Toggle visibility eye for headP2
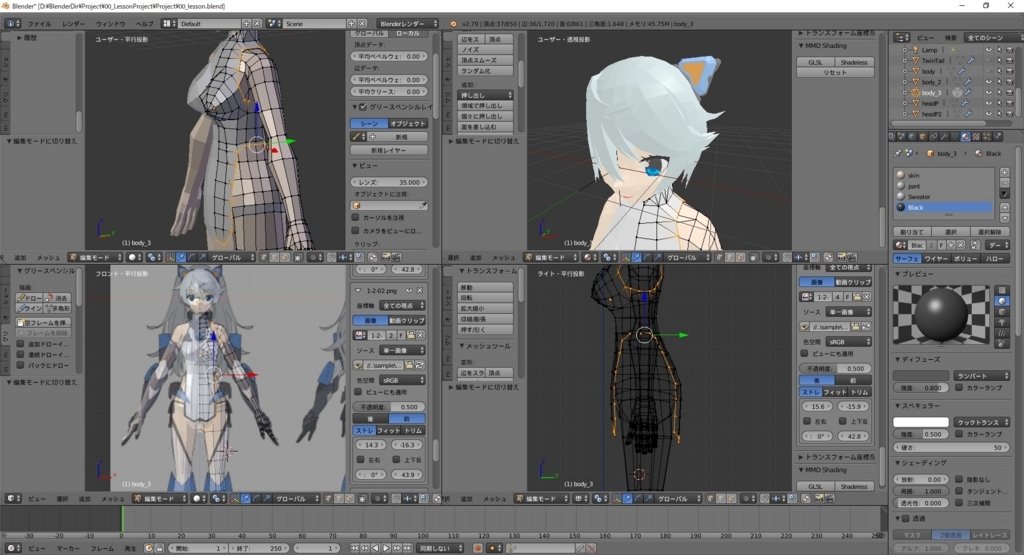Viewport: 1024px width, 555px height. point(989,114)
